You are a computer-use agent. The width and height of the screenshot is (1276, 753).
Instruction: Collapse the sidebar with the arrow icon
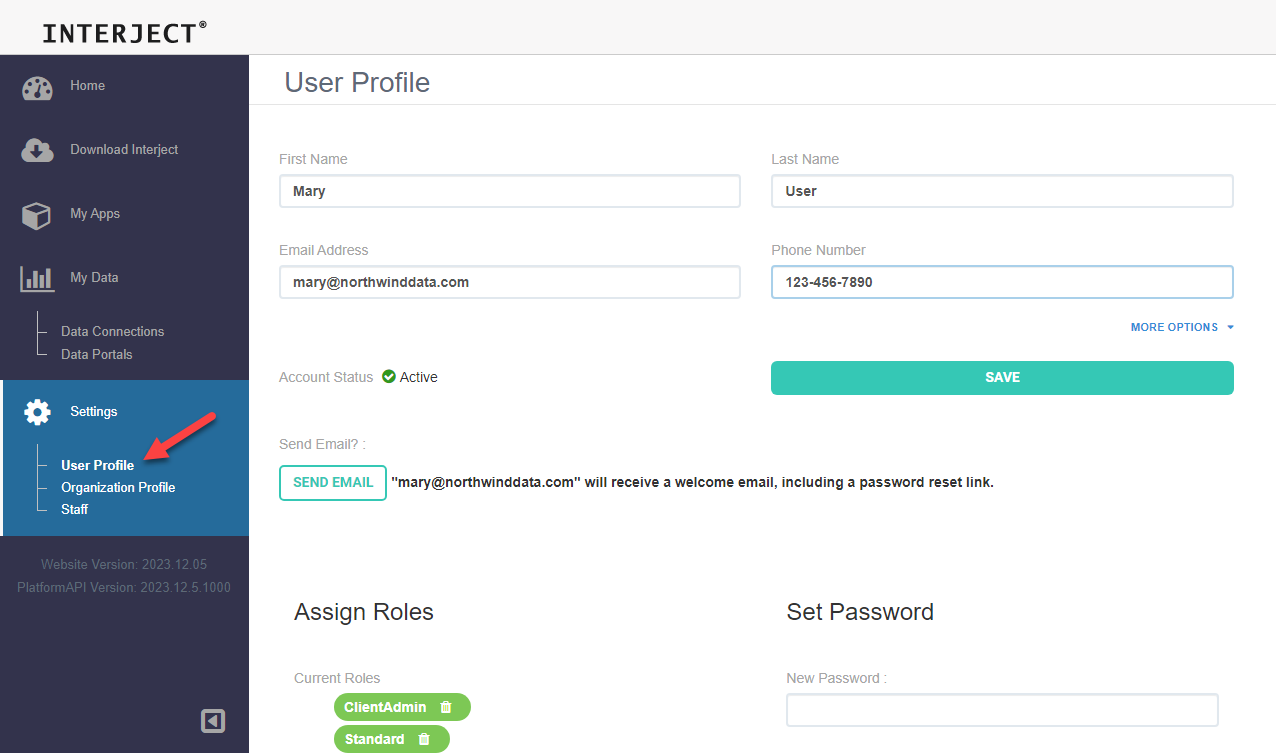(x=213, y=721)
